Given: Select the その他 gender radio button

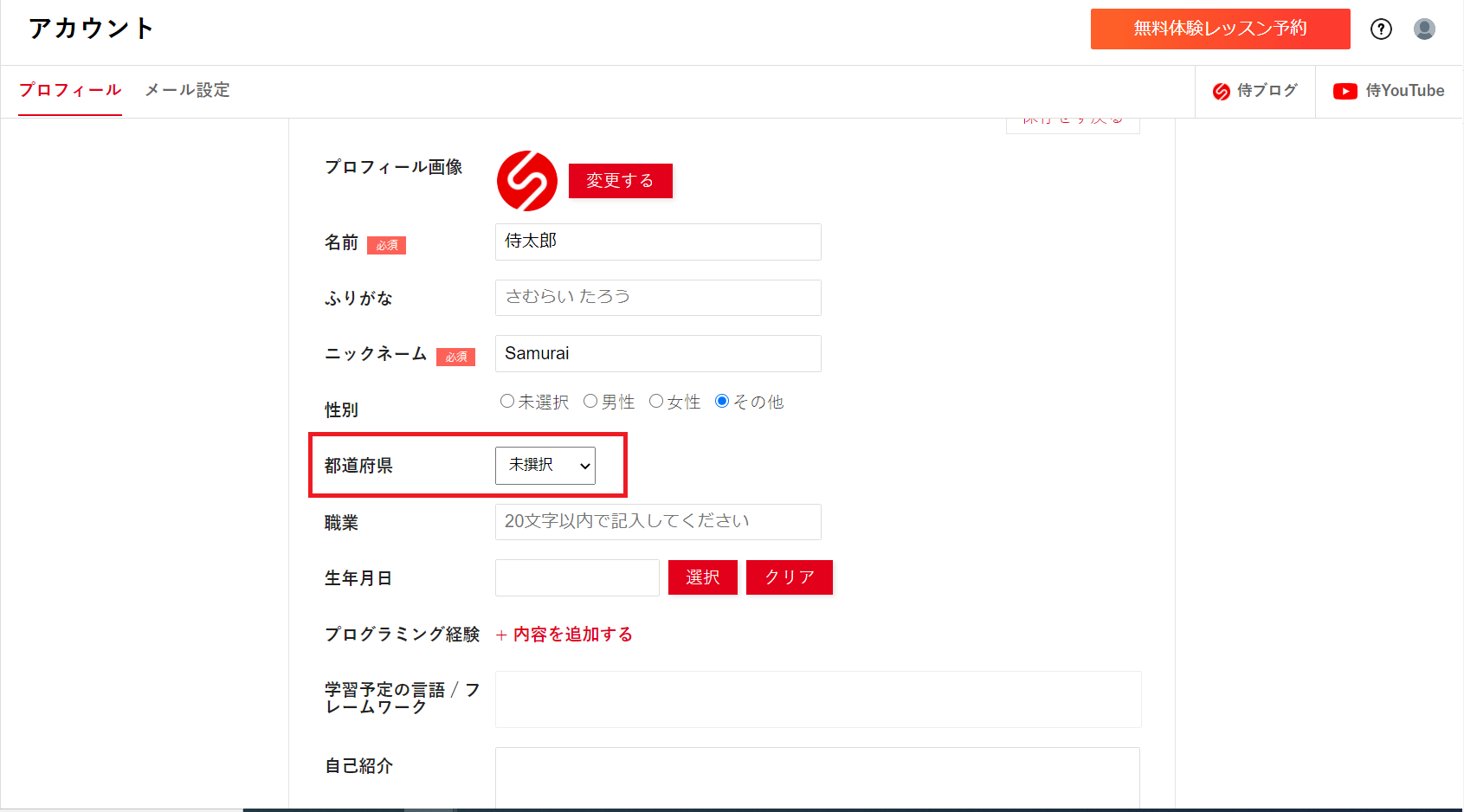Looking at the screenshot, I should click(722, 402).
